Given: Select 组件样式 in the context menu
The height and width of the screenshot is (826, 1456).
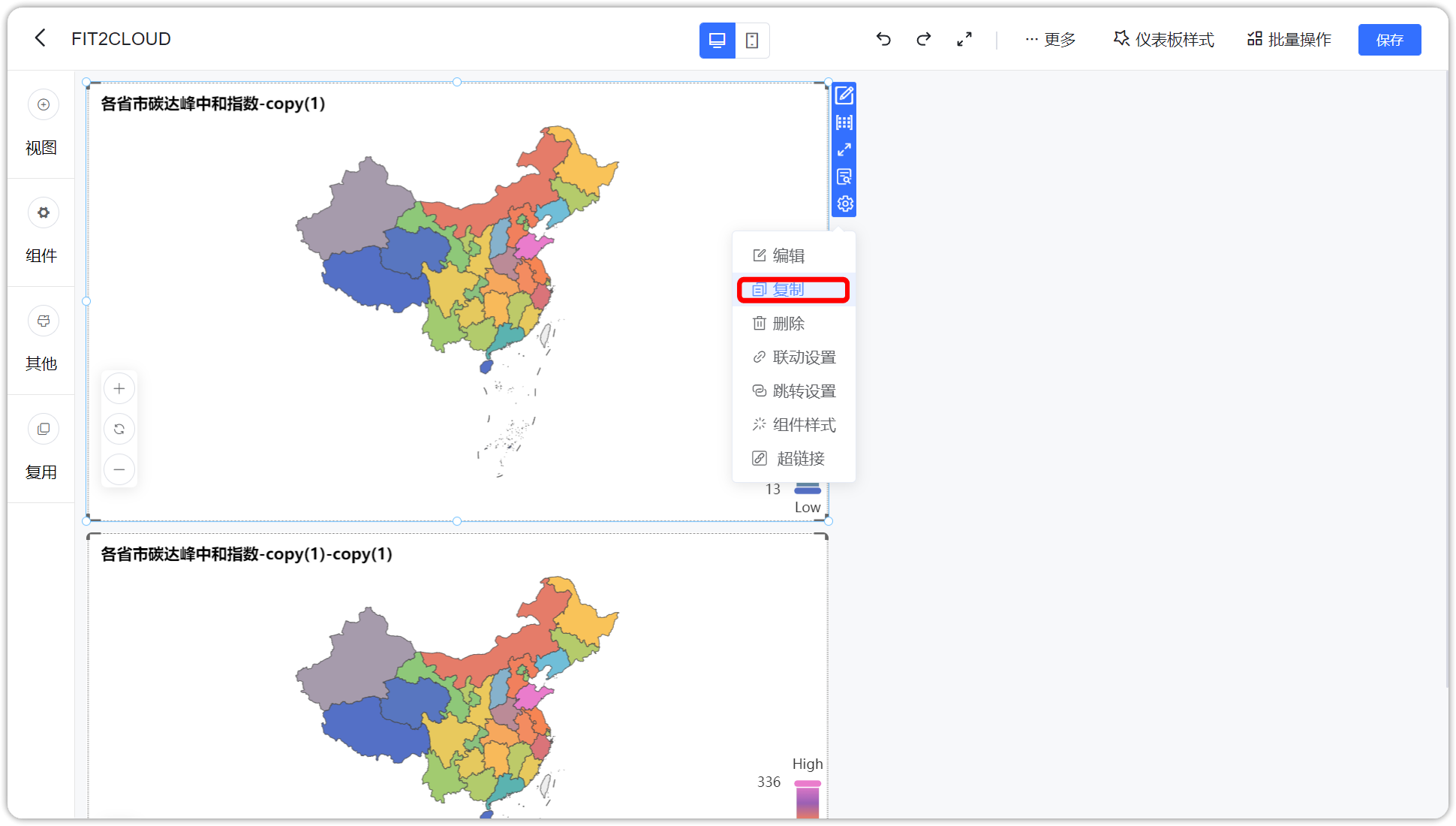Looking at the screenshot, I should click(x=794, y=424).
